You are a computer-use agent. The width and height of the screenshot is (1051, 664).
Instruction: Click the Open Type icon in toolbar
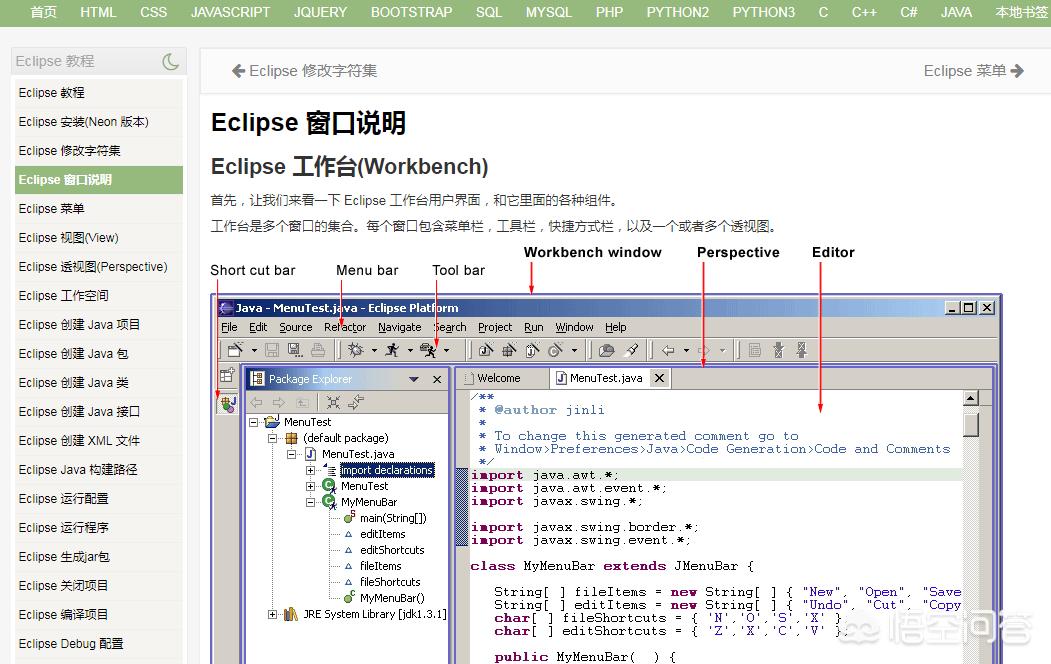coord(607,350)
